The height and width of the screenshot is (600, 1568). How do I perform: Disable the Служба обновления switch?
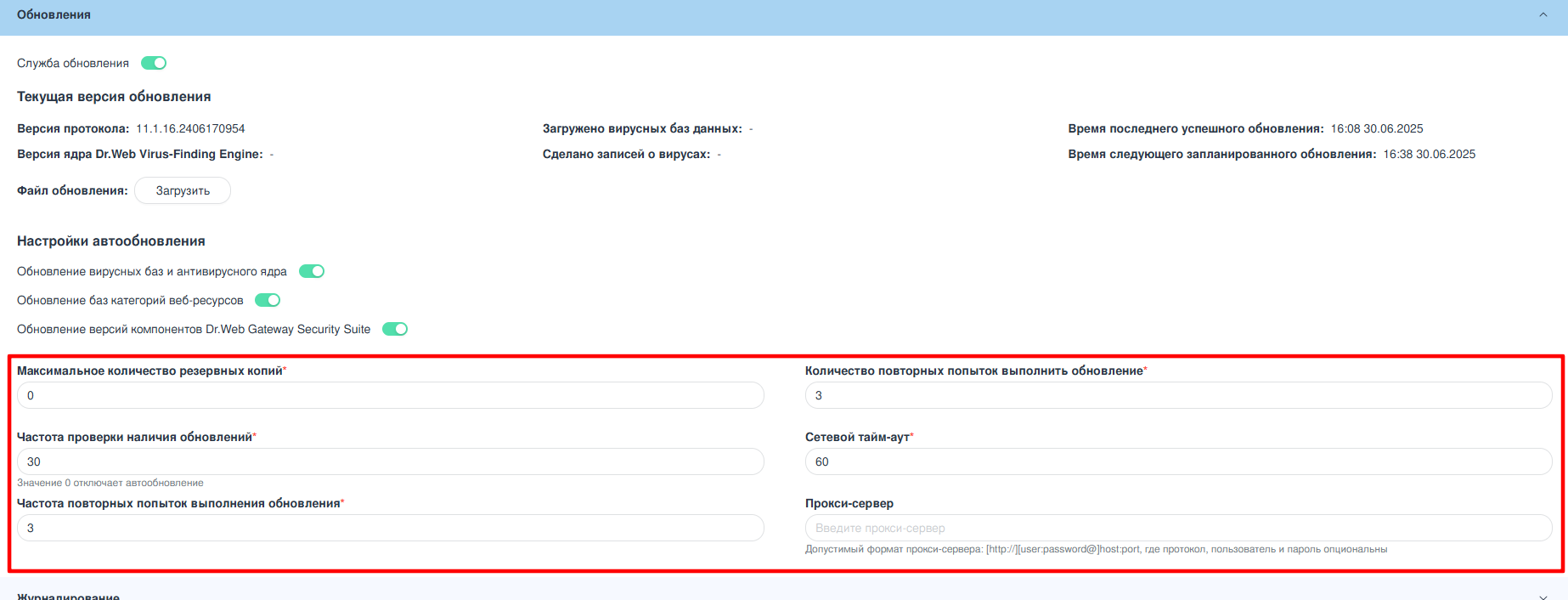point(154,63)
